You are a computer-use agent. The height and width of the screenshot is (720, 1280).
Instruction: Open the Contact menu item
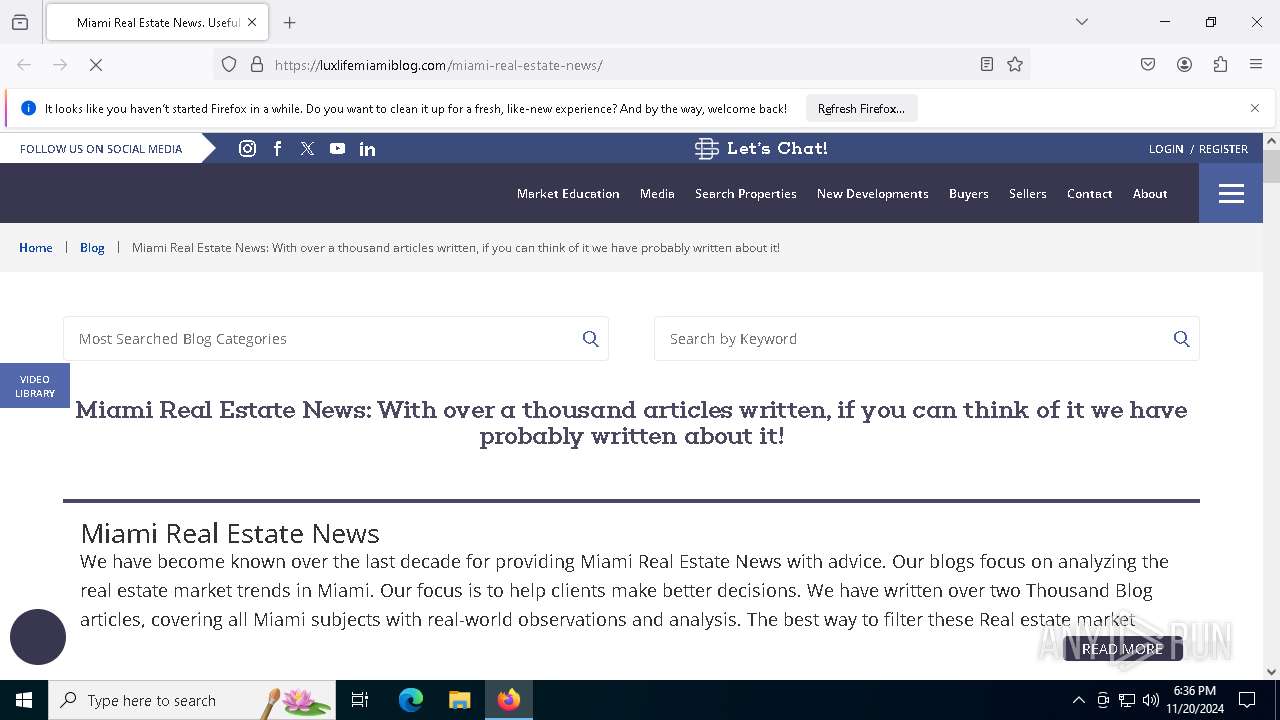click(x=1089, y=194)
